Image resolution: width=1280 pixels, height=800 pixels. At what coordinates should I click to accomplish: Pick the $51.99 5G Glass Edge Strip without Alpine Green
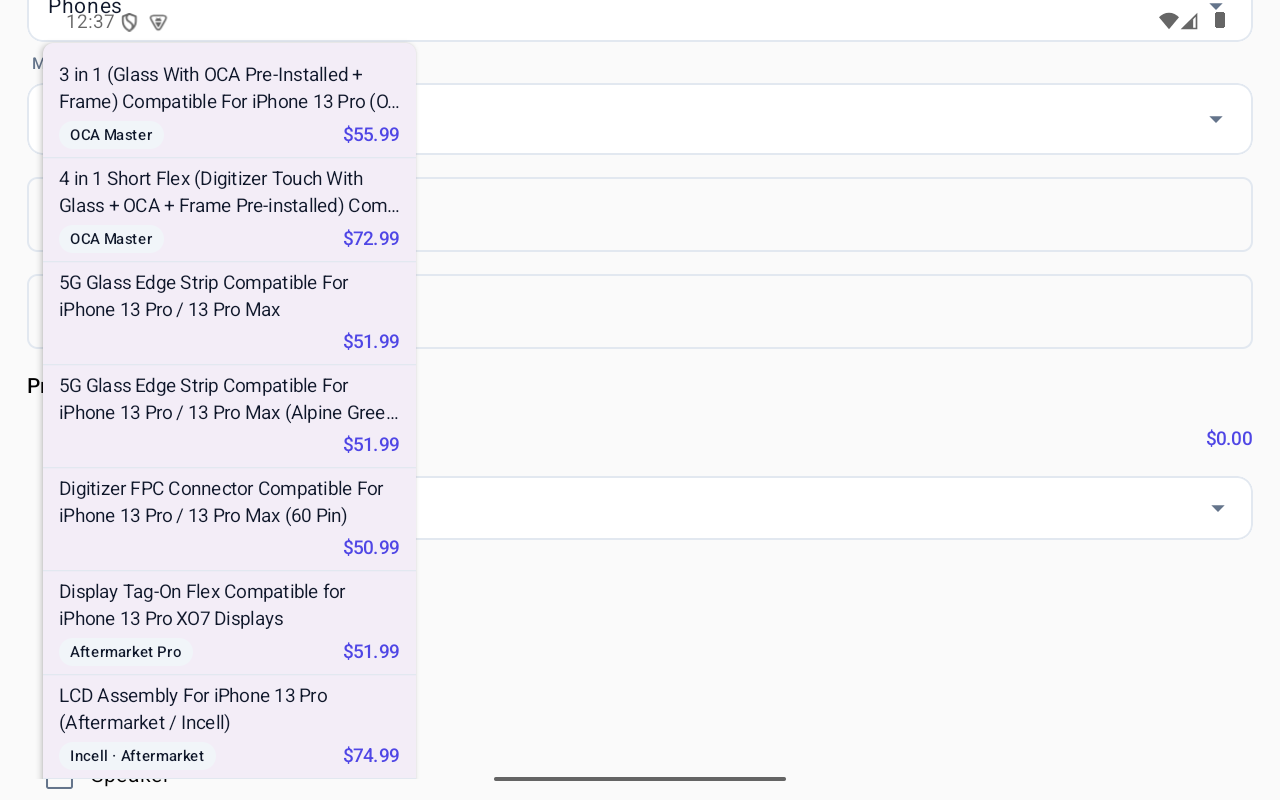point(229,313)
